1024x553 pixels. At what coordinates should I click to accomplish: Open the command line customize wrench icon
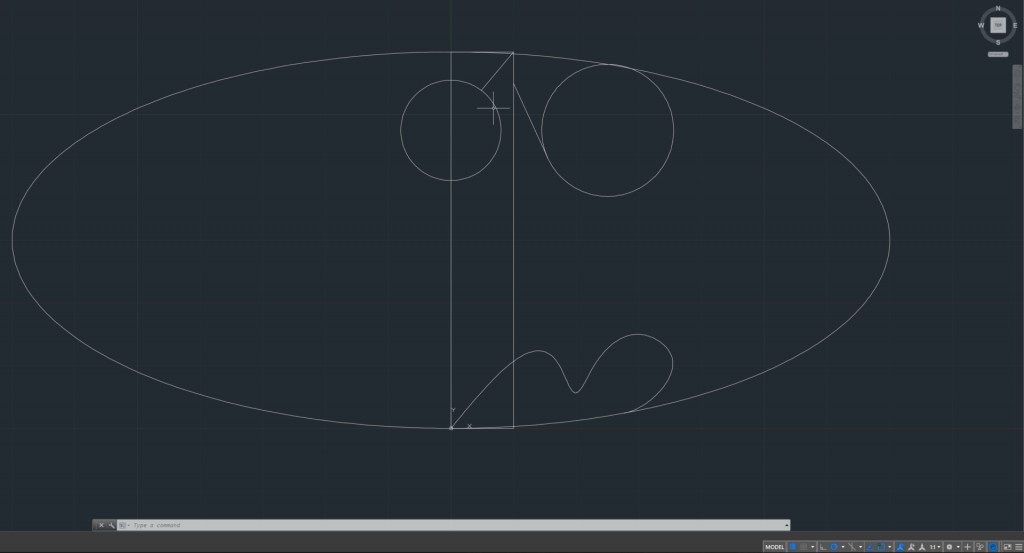pos(112,525)
